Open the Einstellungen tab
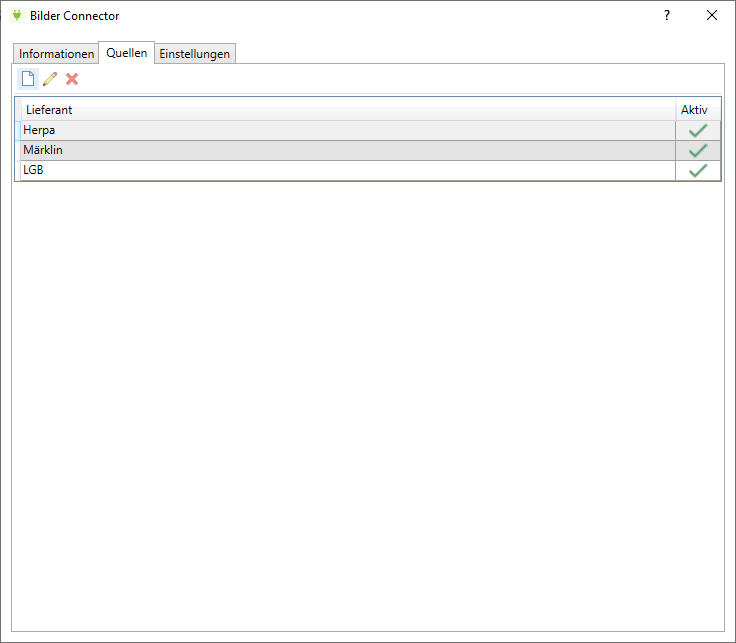Image resolution: width=736 pixels, height=643 pixels. pos(195,54)
